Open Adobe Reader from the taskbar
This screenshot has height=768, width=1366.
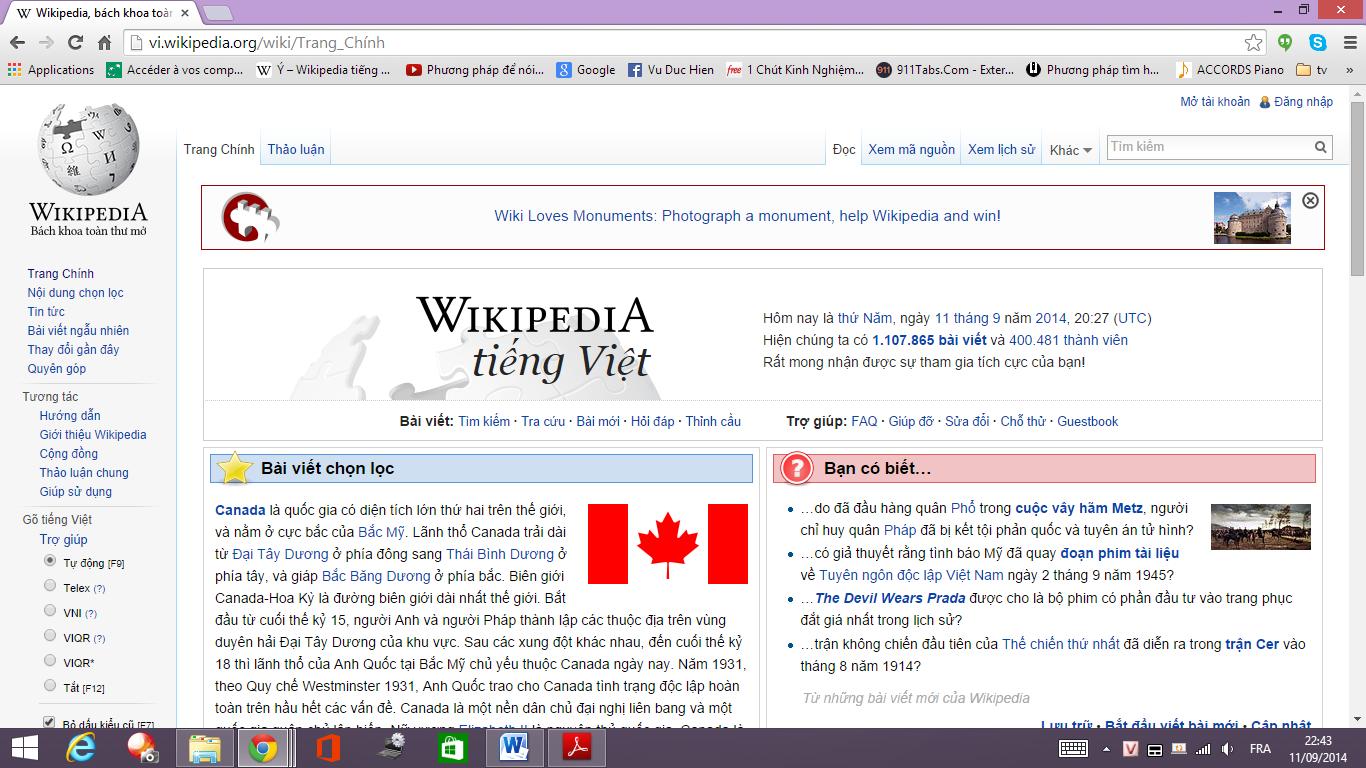point(577,748)
